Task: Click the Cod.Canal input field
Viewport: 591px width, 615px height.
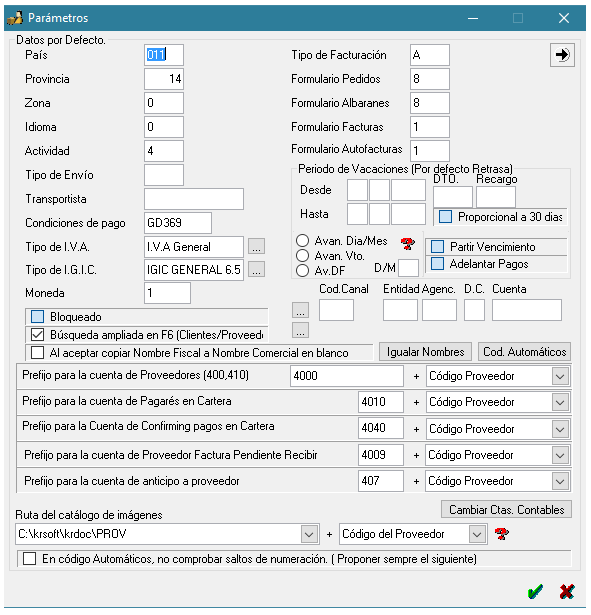Action: pos(336,310)
